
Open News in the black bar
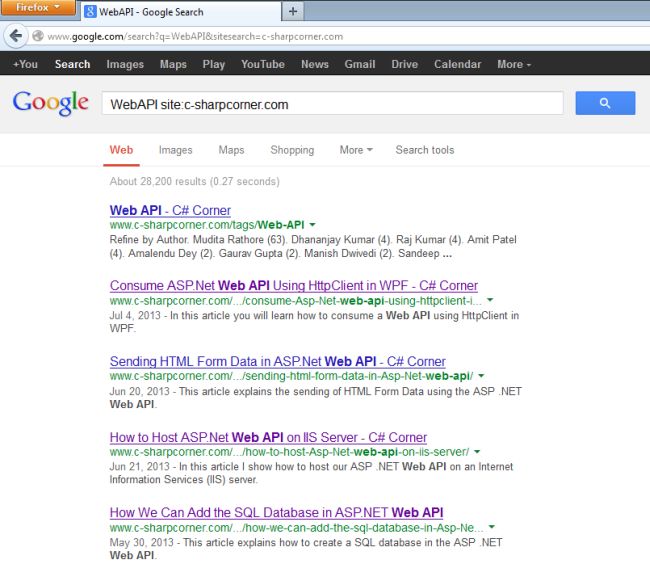pyautogui.click(x=315, y=64)
